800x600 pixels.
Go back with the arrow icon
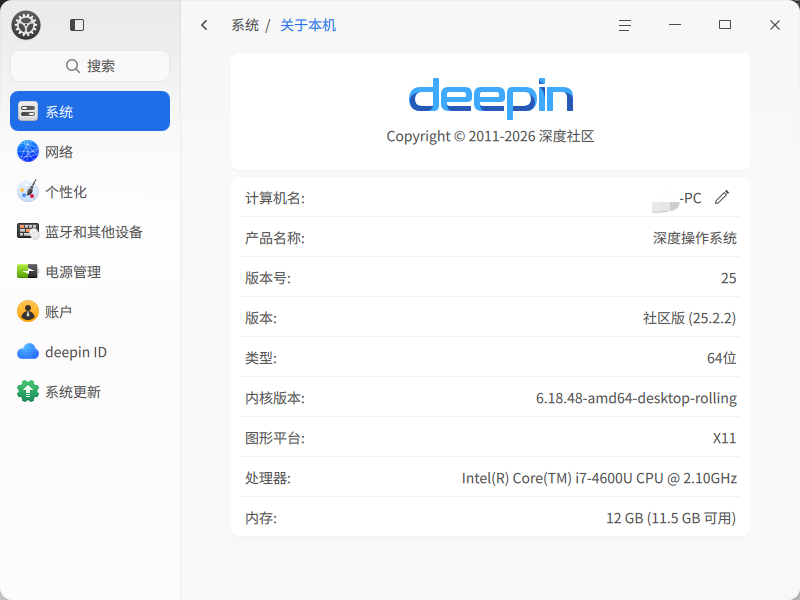(x=204, y=25)
